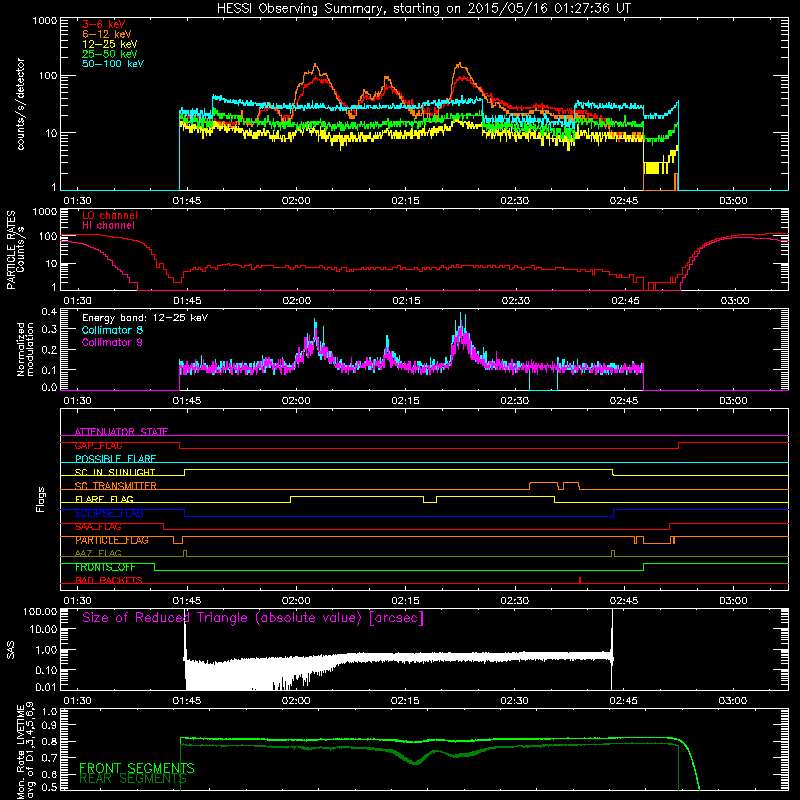Select the Collimator 9 legend entry
Viewport: 800px width, 800px height.
112,342
